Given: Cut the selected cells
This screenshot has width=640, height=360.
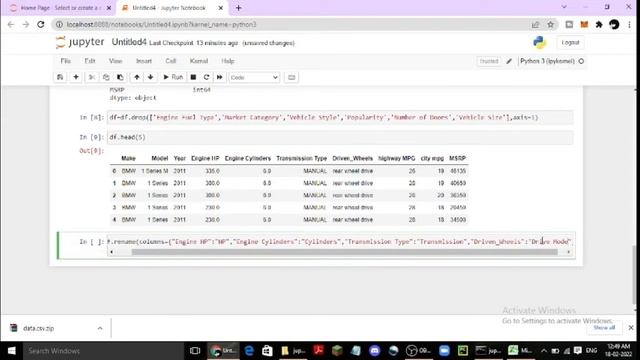Looking at the screenshot, I should 92,77.
